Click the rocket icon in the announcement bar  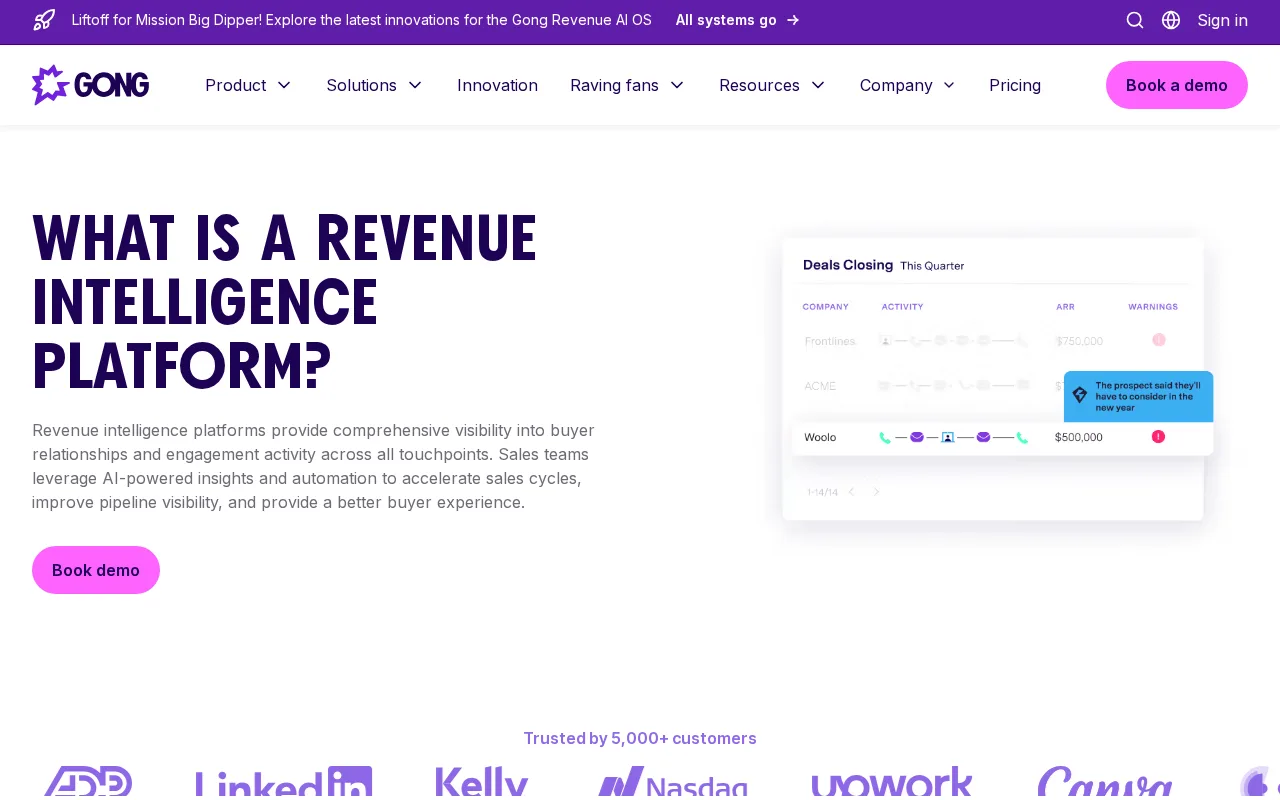44,20
